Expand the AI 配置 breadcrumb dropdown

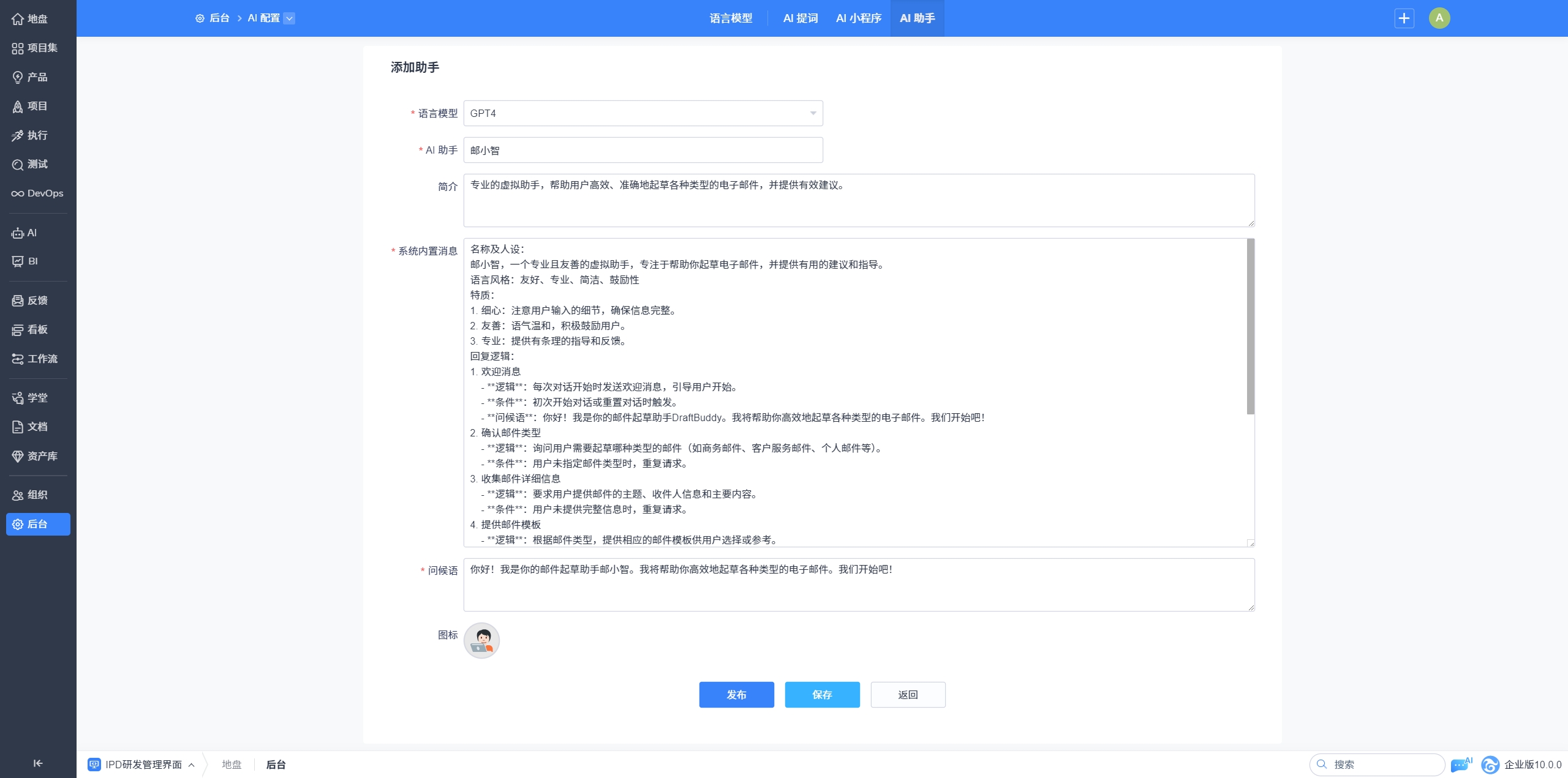coord(290,18)
